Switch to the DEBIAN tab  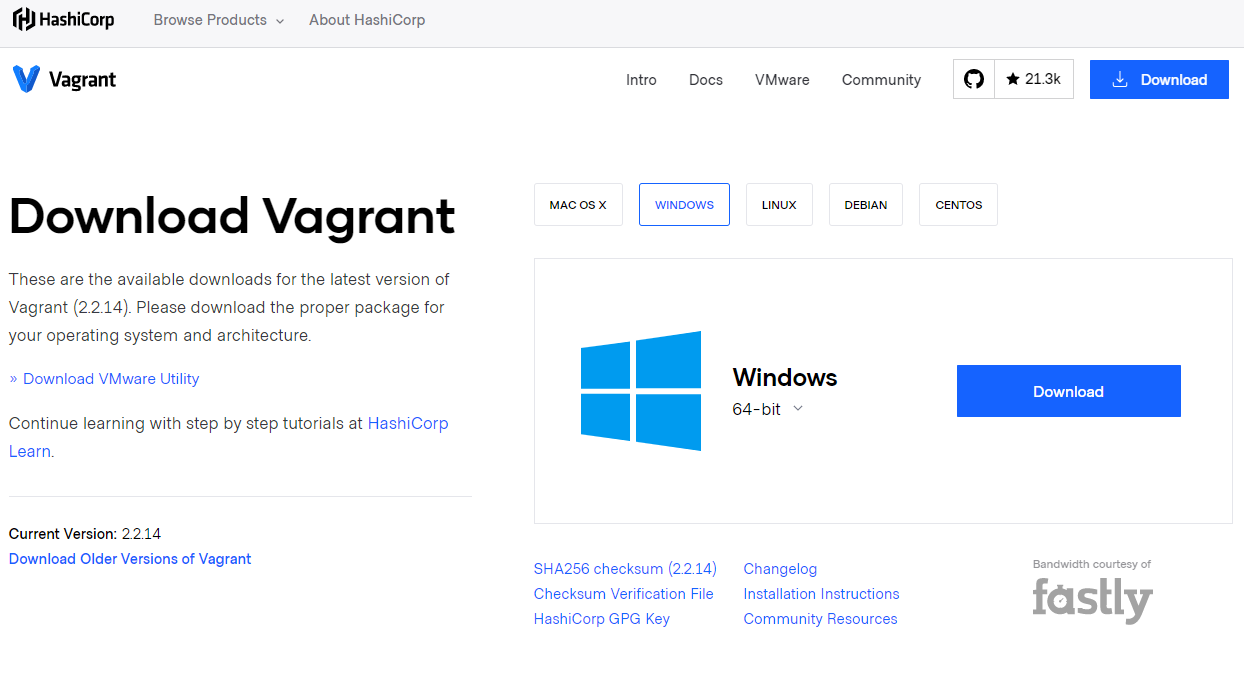tap(865, 205)
